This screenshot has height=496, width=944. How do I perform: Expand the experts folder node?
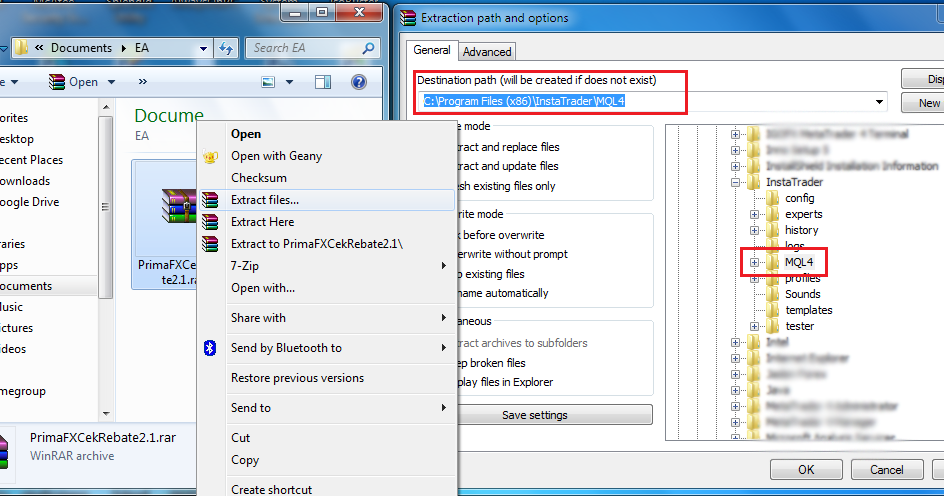pyautogui.click(x=754, y=214)
